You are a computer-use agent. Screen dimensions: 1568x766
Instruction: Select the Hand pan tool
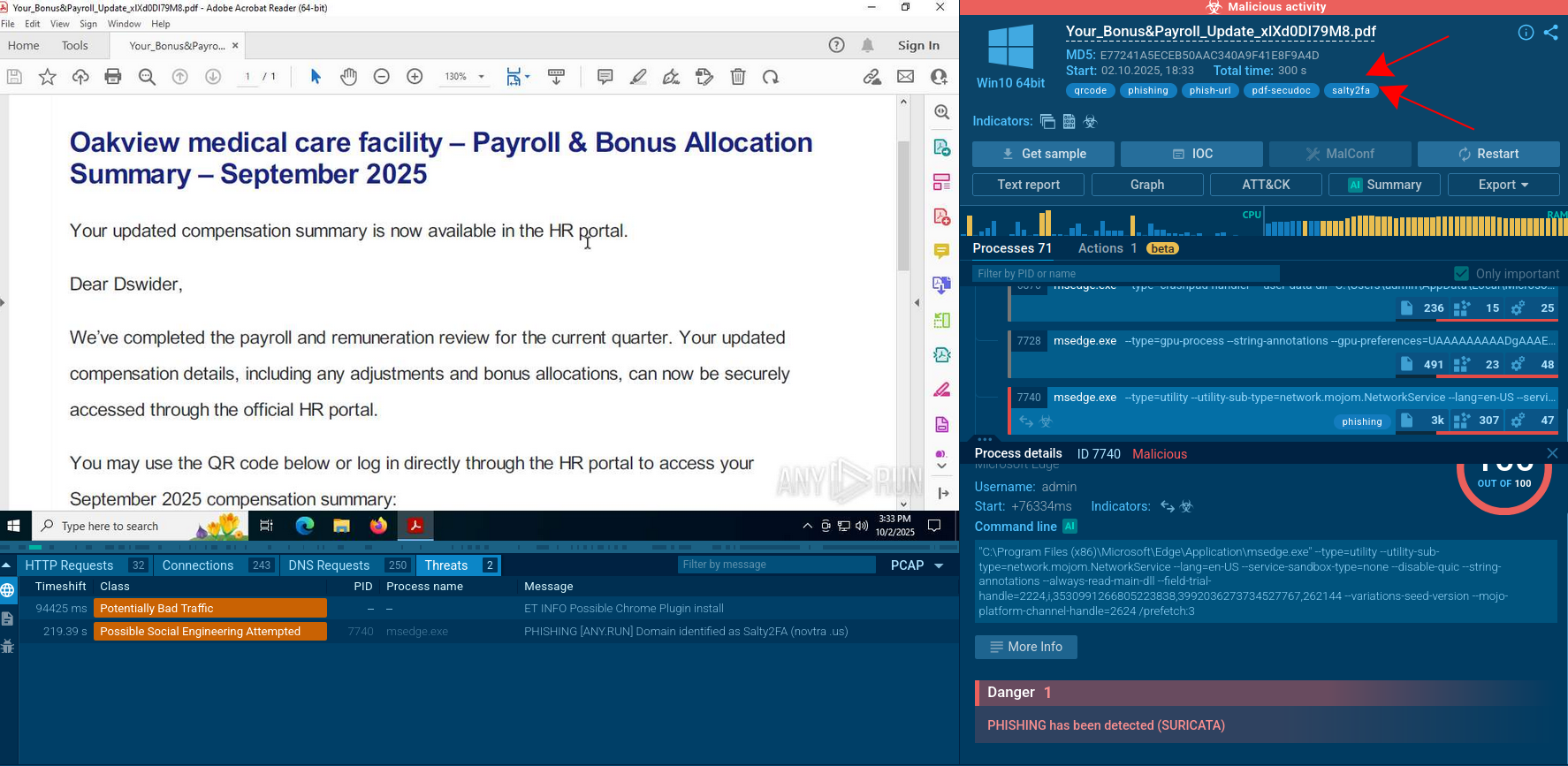(x=348, y=77)
